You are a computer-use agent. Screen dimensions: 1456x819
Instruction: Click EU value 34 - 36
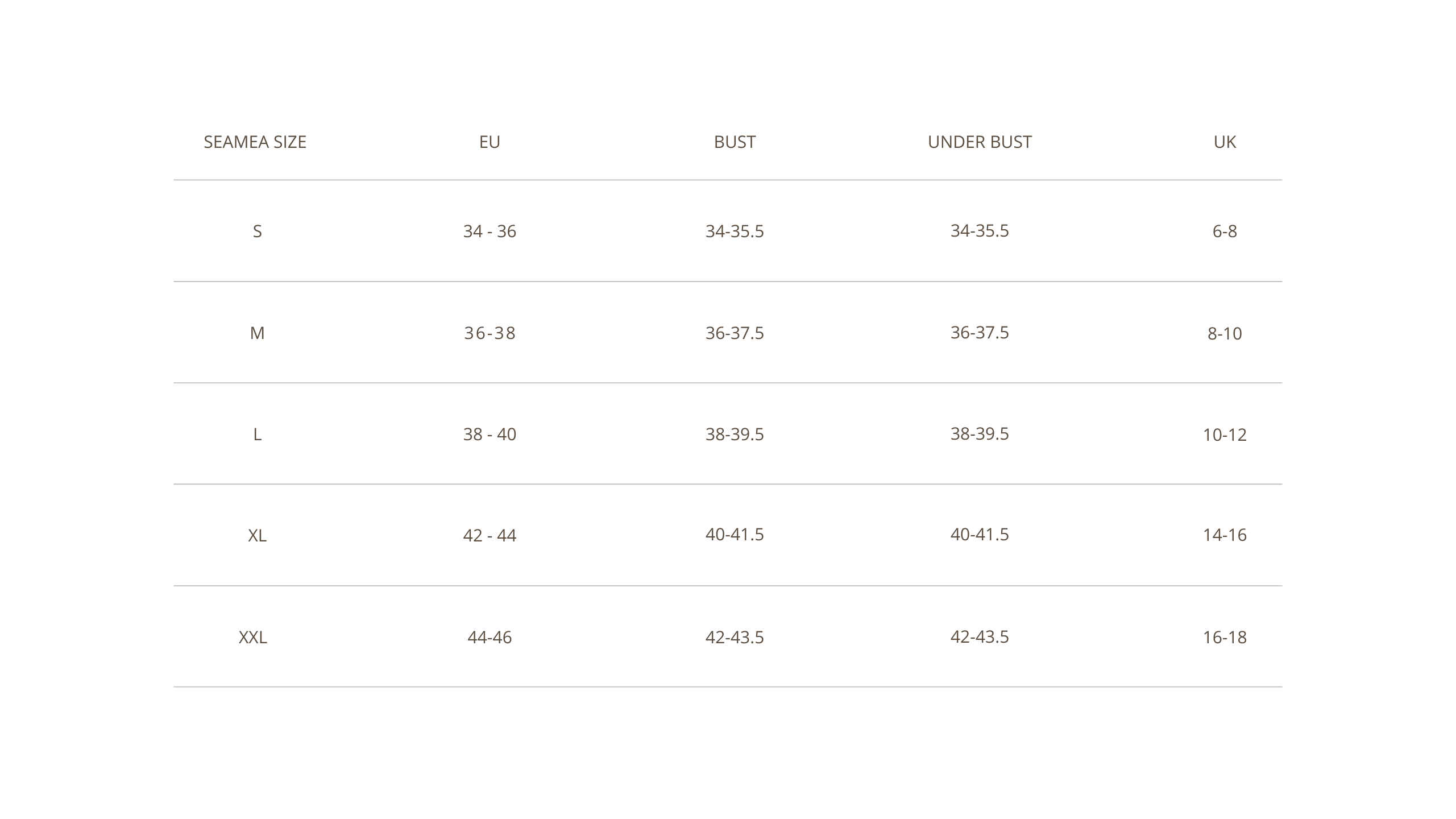490,231
